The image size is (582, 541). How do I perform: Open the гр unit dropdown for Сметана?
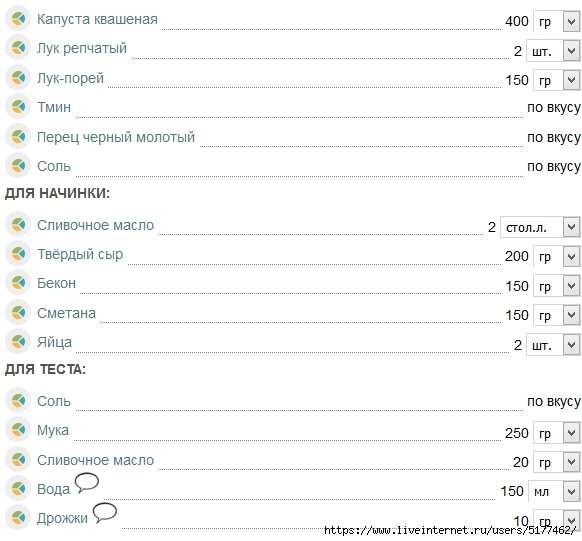tap(557, 315)
